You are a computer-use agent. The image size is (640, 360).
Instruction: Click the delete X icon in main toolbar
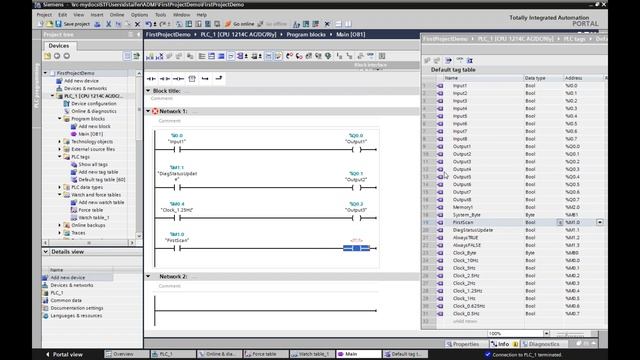137,24
